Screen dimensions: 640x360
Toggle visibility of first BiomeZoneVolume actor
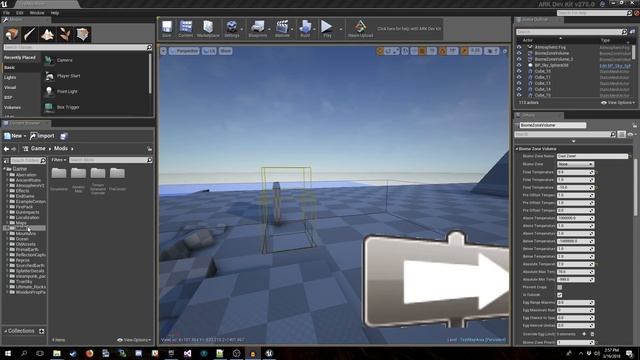[x=519, y=53]
